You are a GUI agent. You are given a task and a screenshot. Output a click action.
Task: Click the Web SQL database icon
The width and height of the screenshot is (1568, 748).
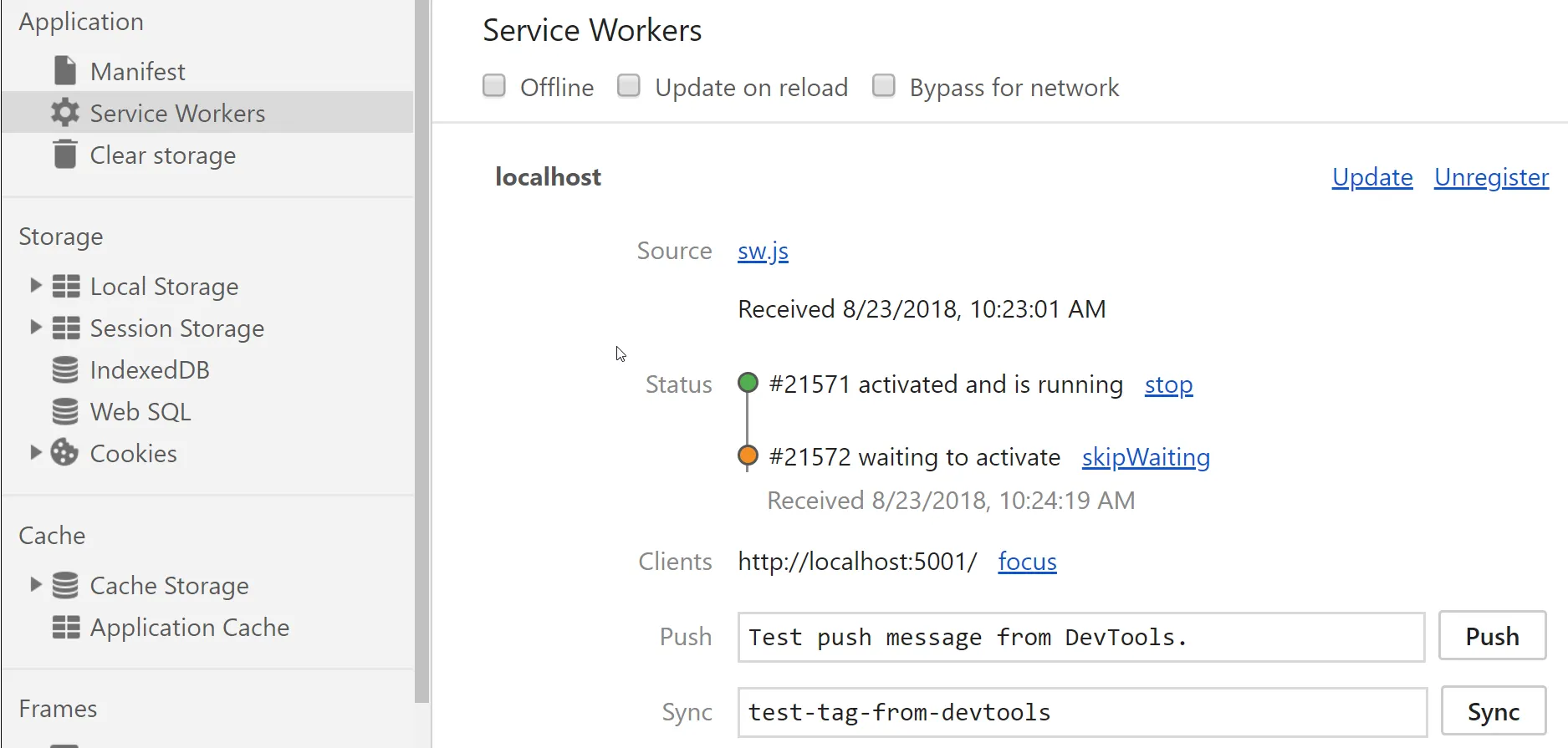(65, 411)
